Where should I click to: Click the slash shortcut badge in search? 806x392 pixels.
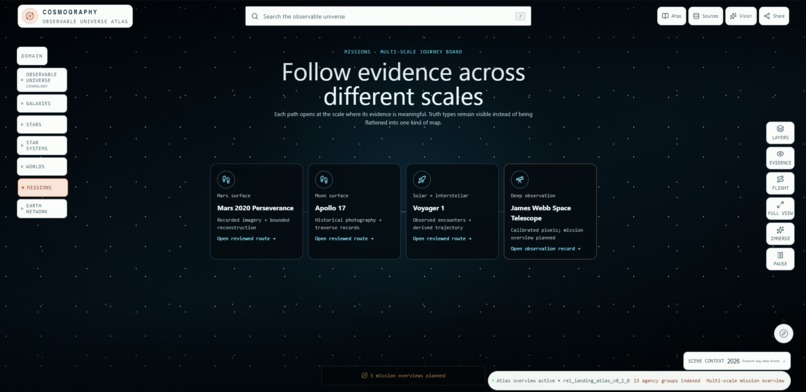tap(520, 16)
